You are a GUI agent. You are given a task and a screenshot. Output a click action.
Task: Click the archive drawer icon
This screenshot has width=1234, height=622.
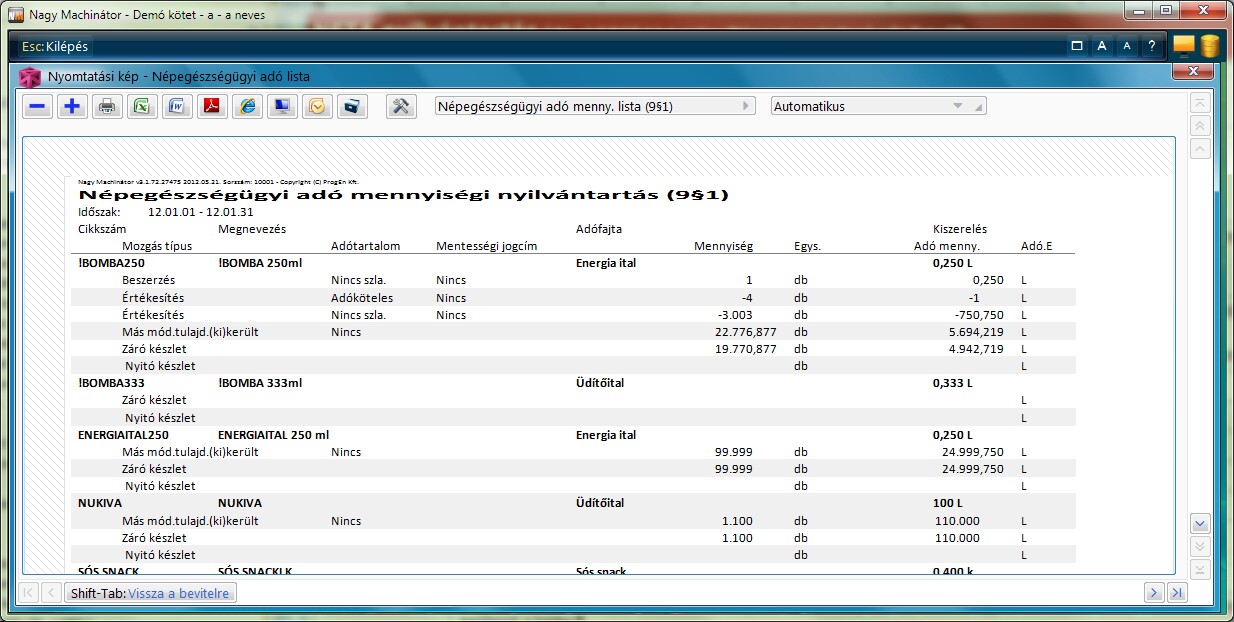(352, 107)
